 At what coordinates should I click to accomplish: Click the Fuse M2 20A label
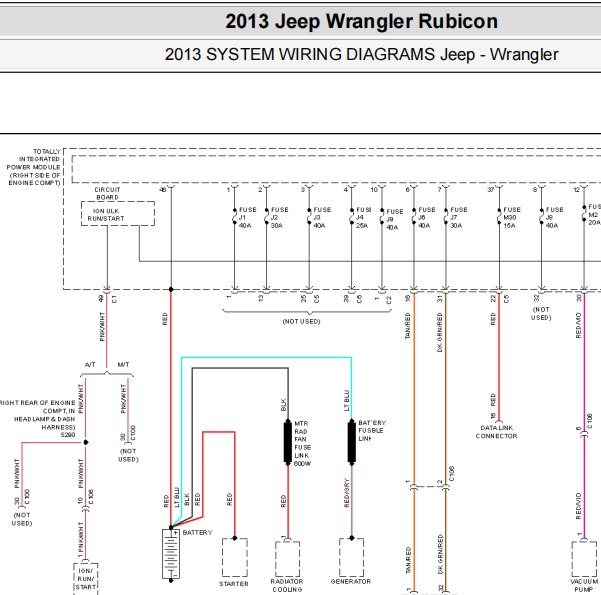tap(594, 214)
